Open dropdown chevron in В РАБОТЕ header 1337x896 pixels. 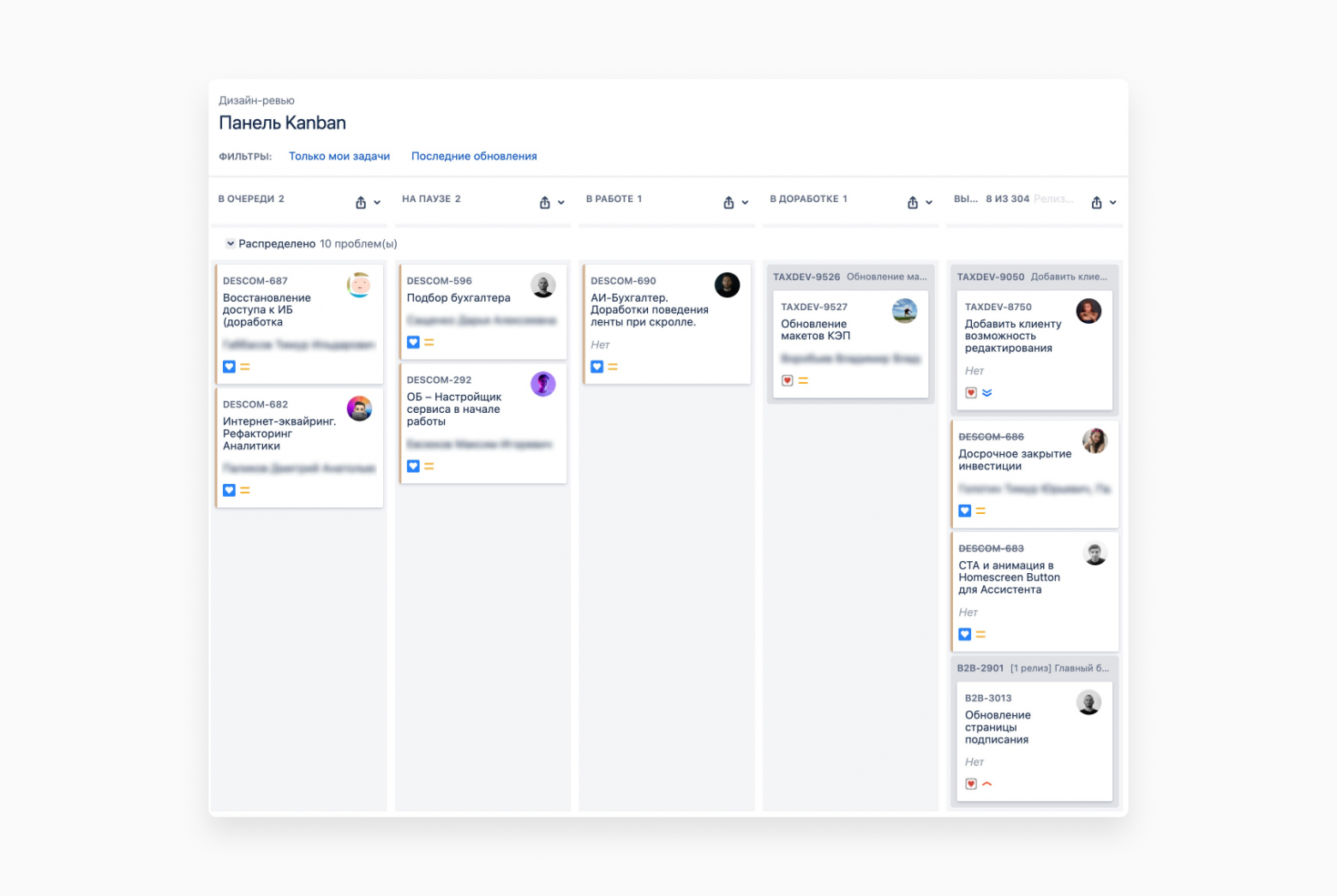745,203
